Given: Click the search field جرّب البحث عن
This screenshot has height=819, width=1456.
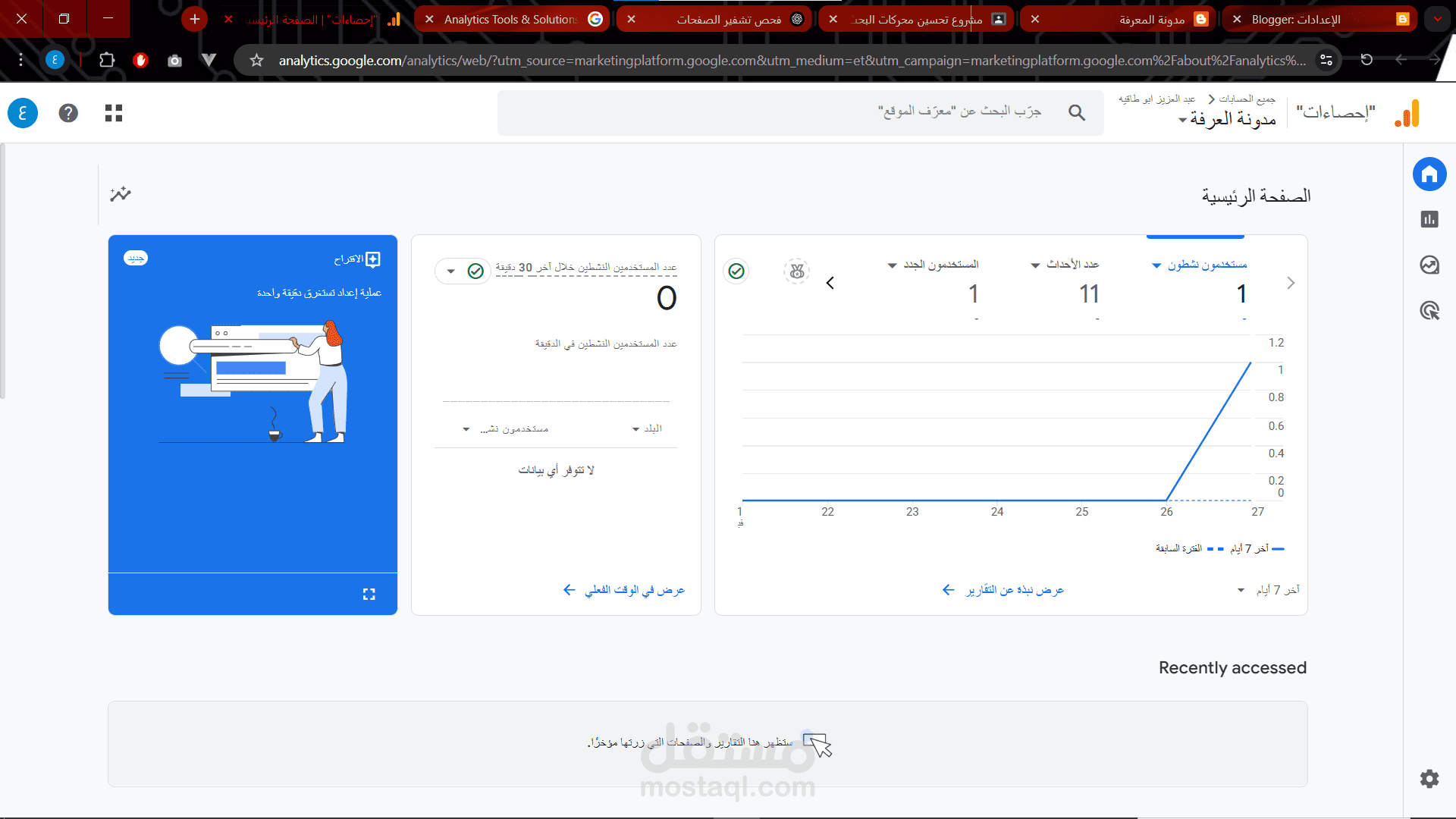Looking at the screenshot, I should tap(801, 113).
